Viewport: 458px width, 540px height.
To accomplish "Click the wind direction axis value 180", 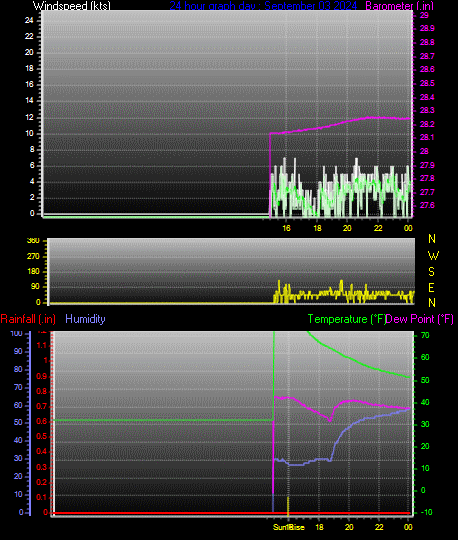I will point(33,272).
